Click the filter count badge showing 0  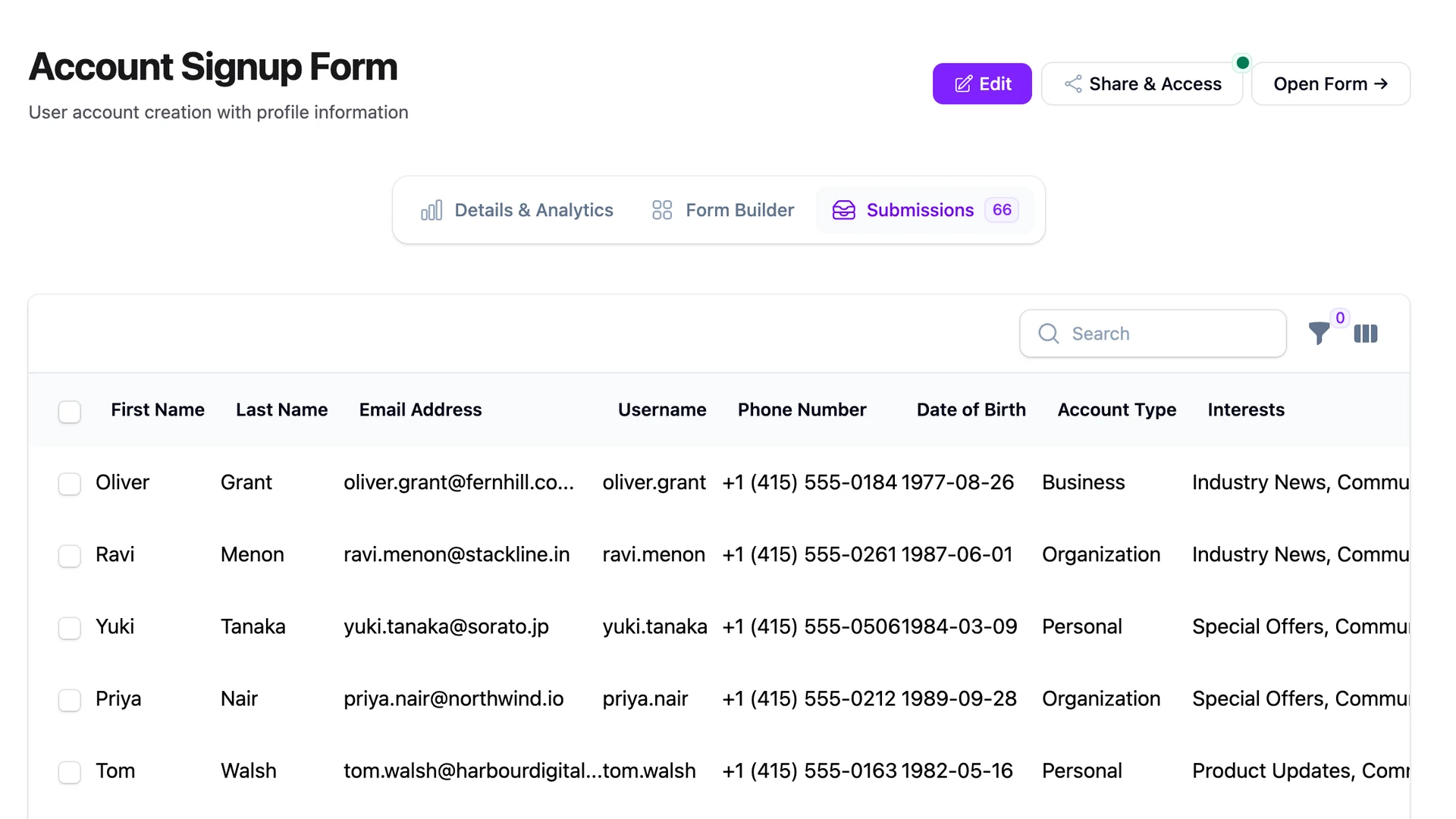(1340, 318)
